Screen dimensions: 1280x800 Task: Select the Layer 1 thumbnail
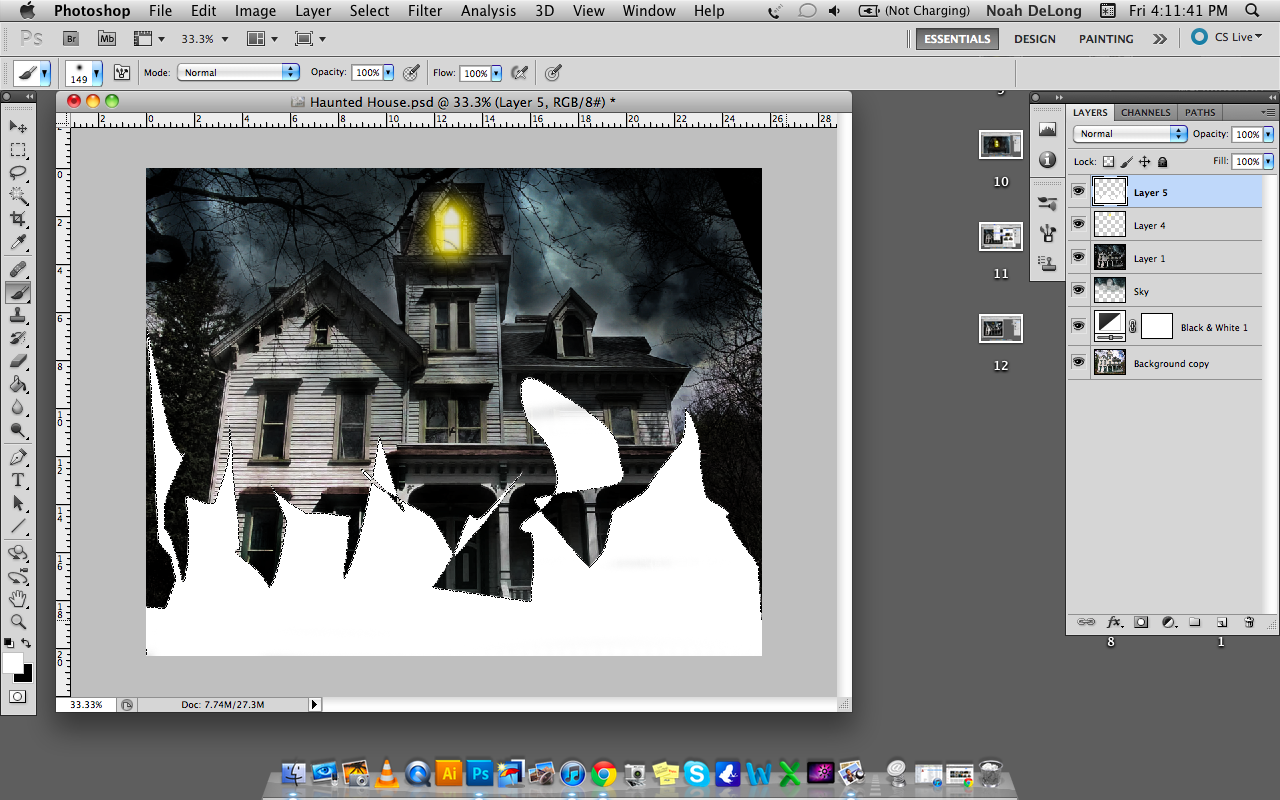[x=1110, y=257]
